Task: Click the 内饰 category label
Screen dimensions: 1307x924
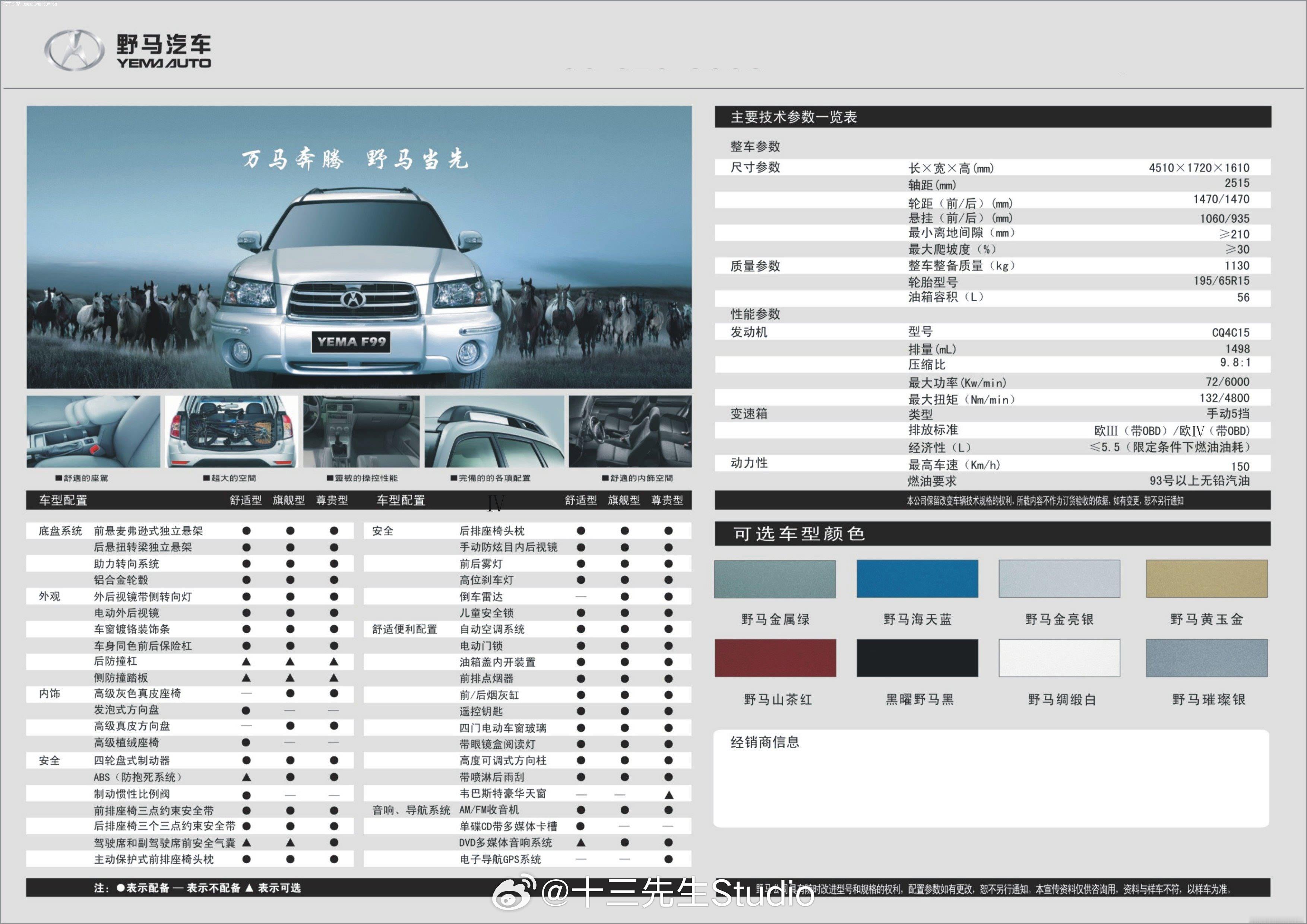Action: 50,693
